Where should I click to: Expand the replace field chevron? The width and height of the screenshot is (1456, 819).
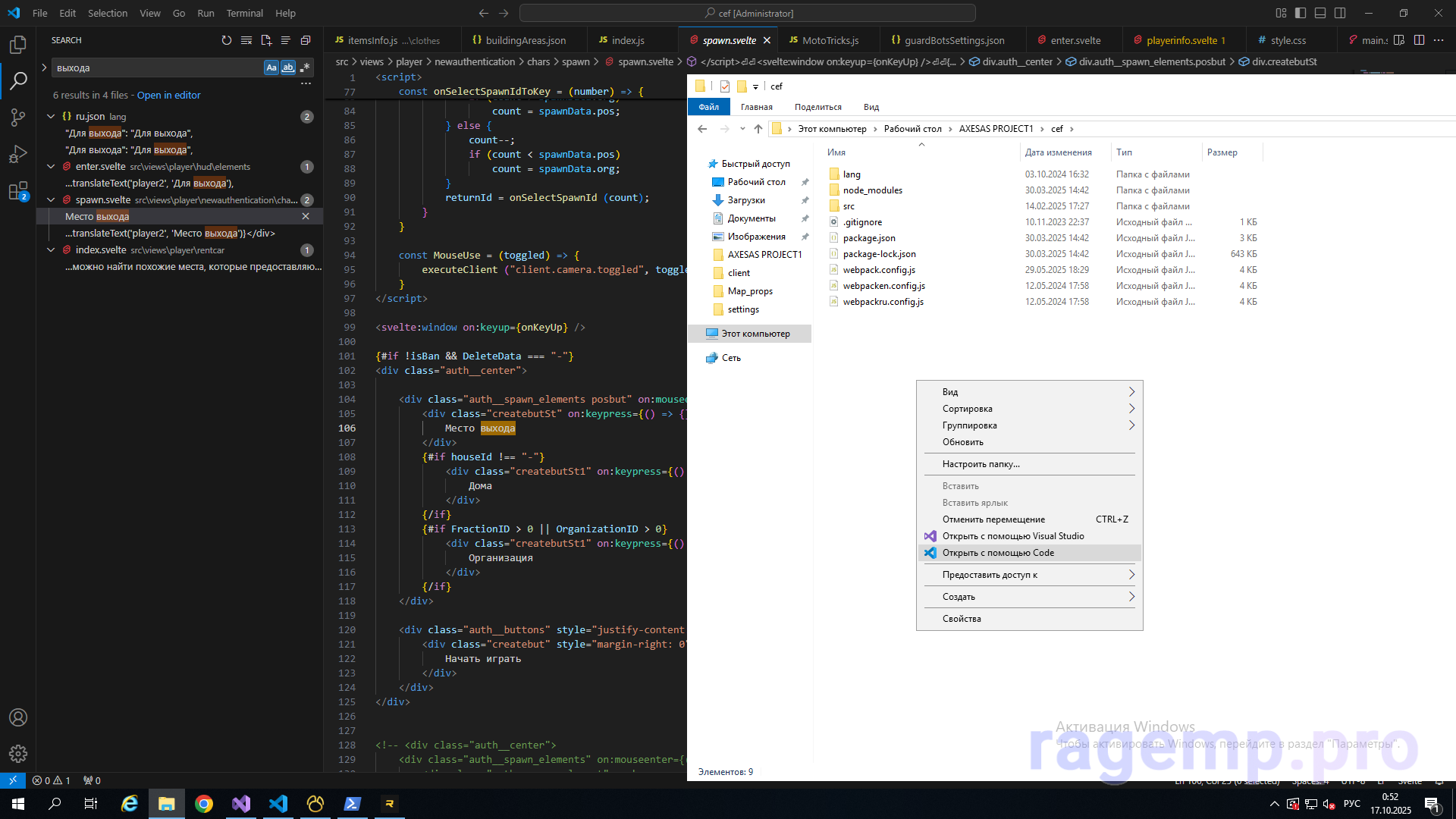[x=44, y=67]
